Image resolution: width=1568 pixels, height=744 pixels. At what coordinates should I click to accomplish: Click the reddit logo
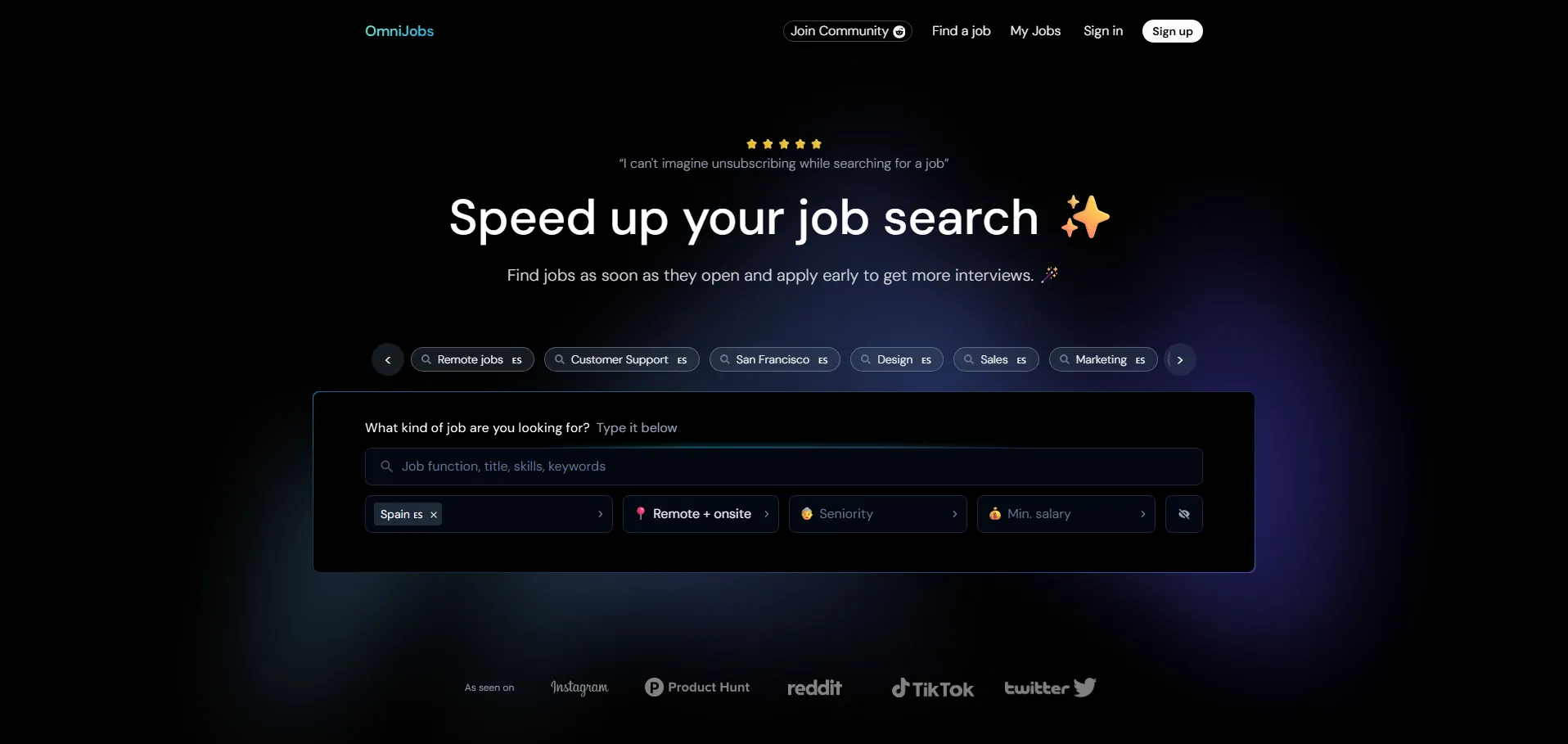pos(814,688)
